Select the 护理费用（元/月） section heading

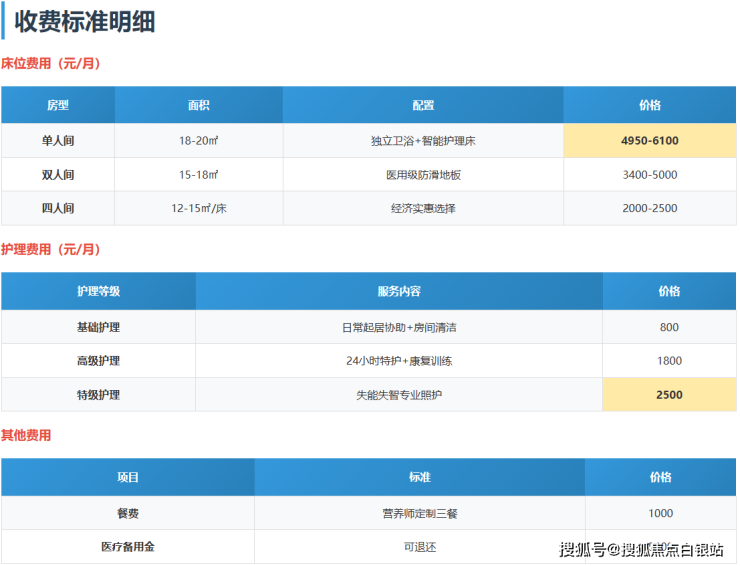[51, 250]
